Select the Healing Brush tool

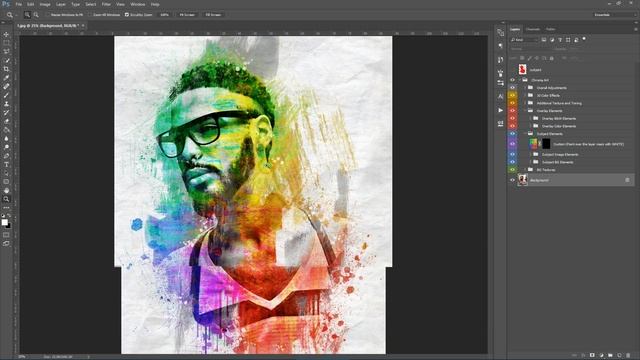click(6, 87)
